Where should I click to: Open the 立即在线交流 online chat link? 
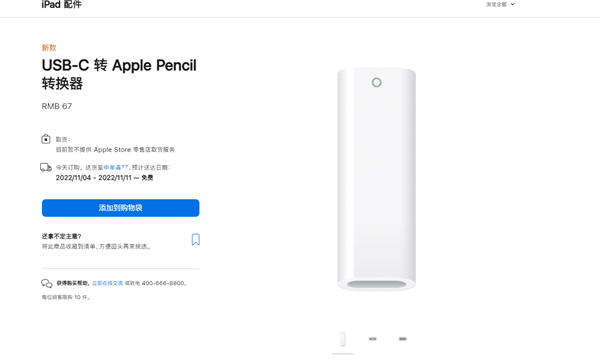pos(108,283)
